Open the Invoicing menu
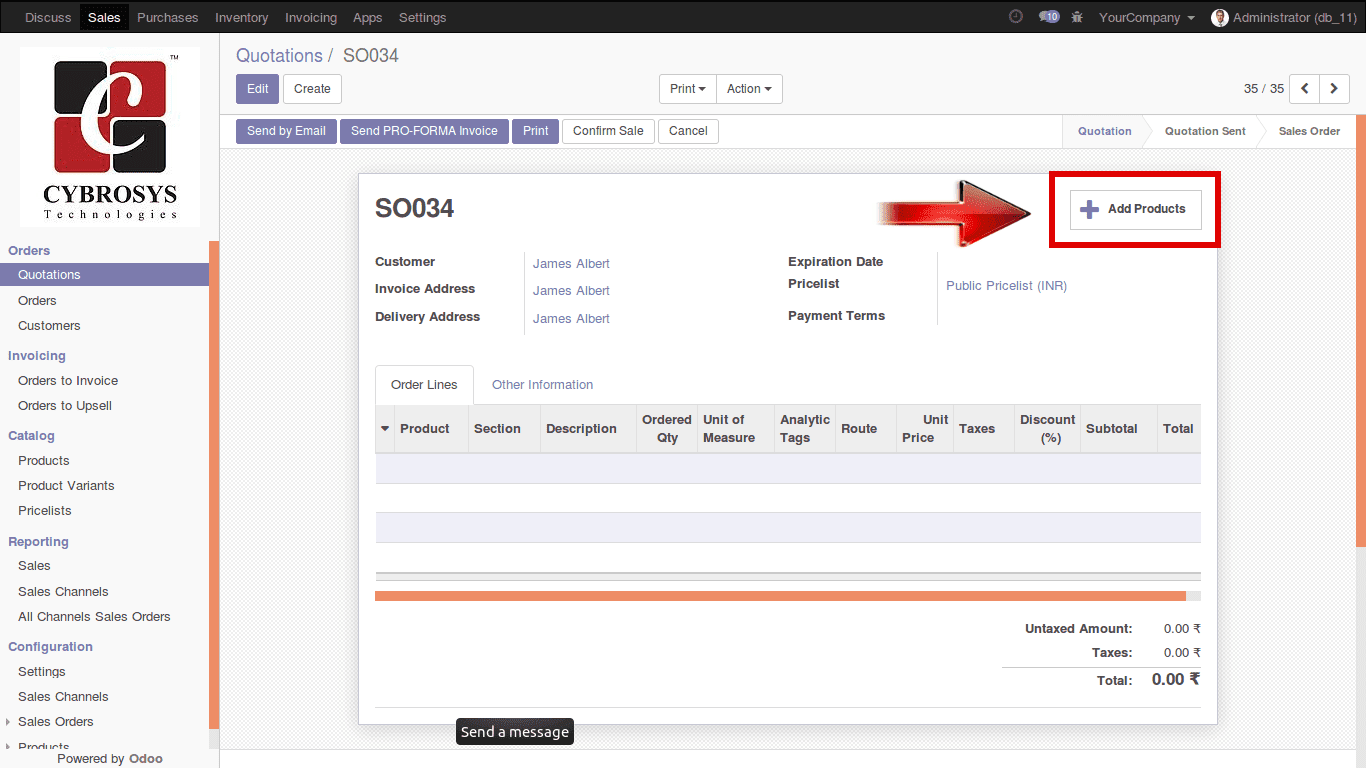Viewport: 1366px width, 768px height. coord(310,18)
